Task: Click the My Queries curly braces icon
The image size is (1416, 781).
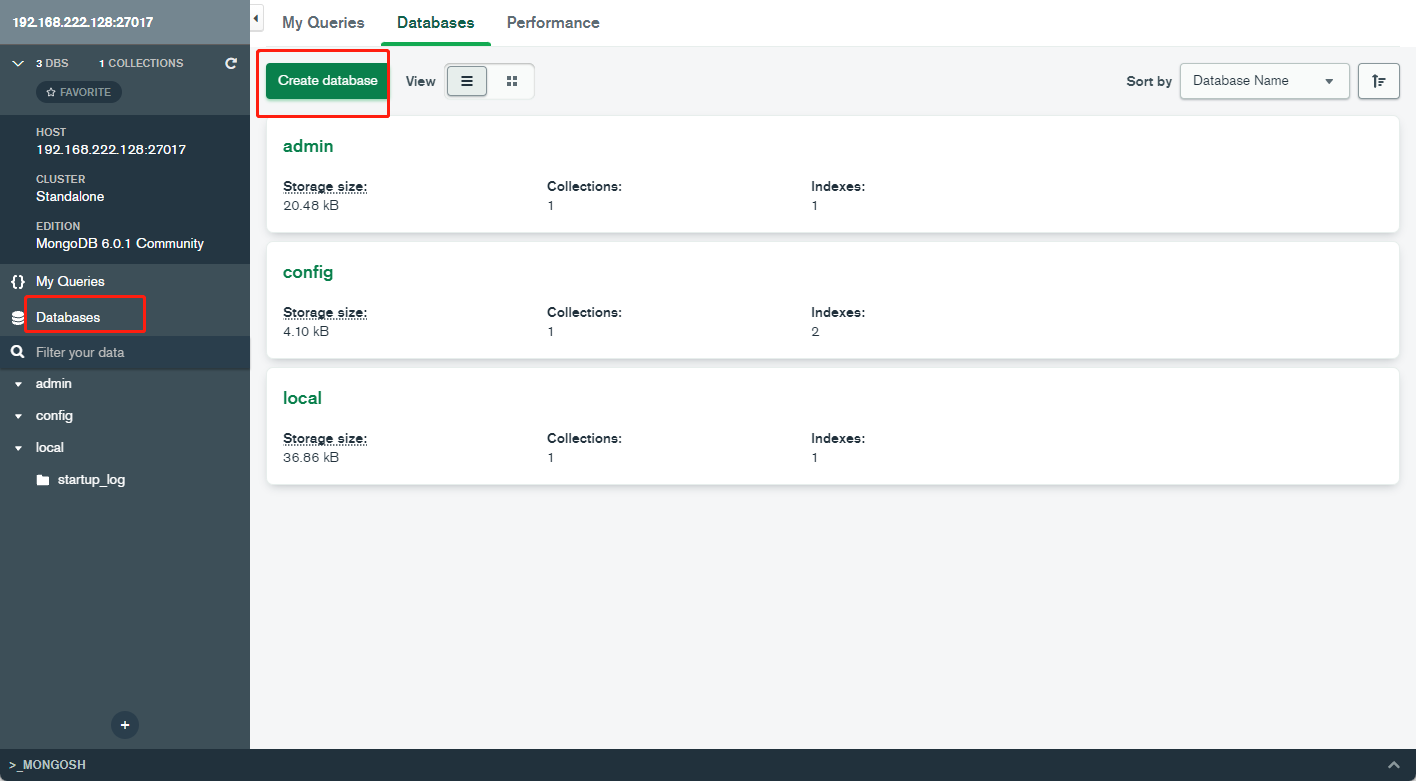Action: tap(18, 282)
